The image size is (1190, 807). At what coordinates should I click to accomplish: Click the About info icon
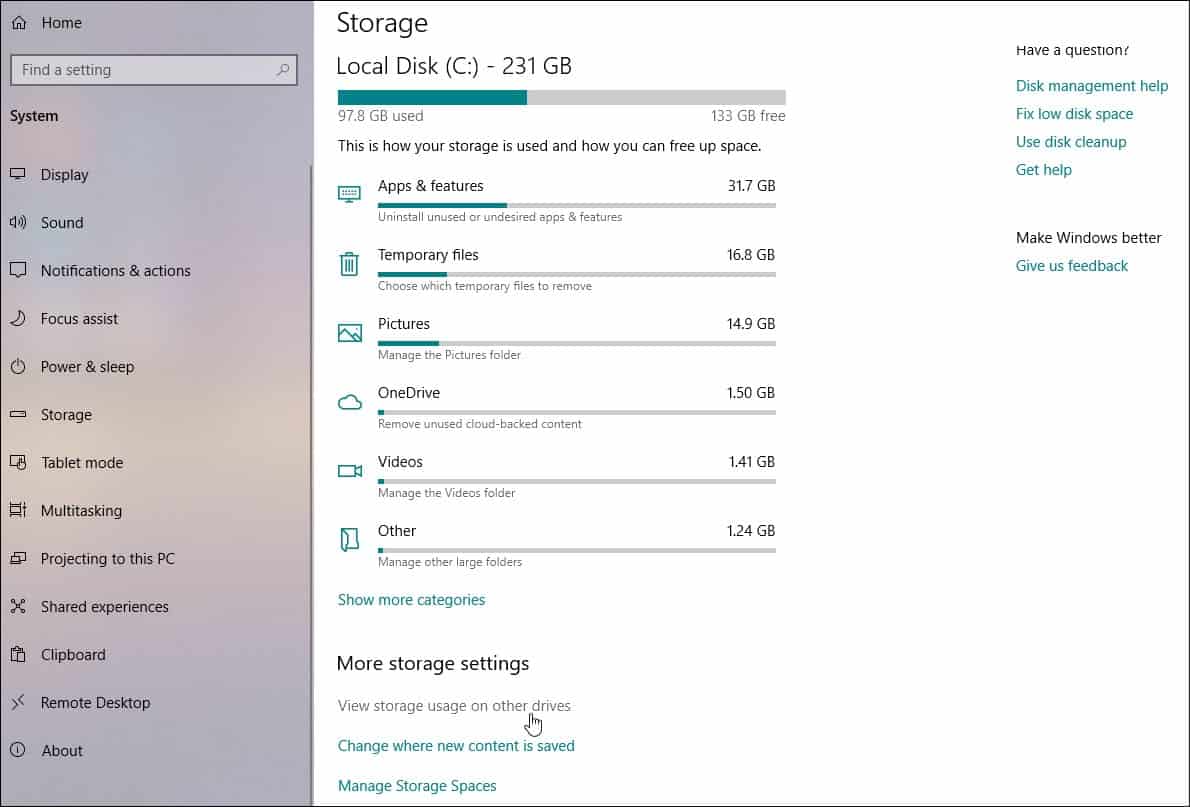(x=18, y=750)
